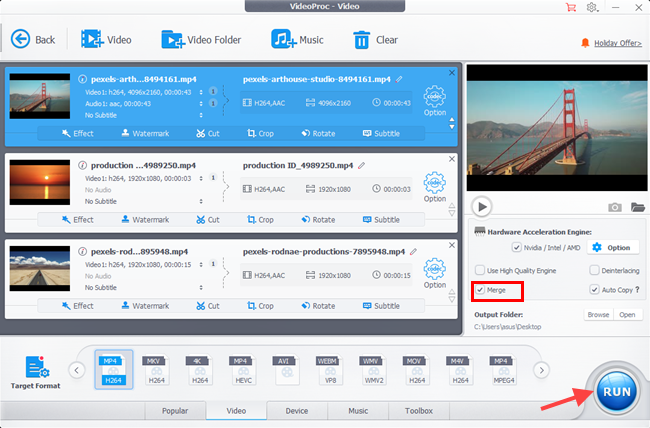Import files using the Video Folder button
Viewport: 650px width, 428px height.
pyautogui.click(x=201, y=39)
